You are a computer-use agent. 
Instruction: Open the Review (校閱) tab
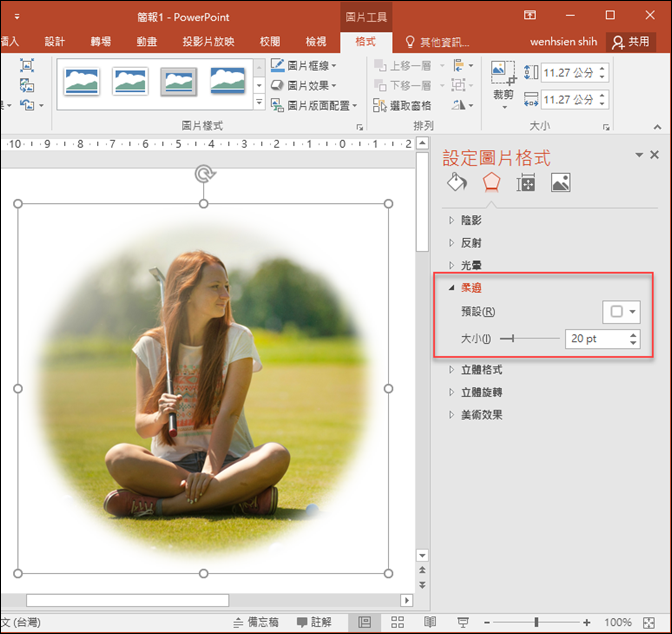coord(270,42)
